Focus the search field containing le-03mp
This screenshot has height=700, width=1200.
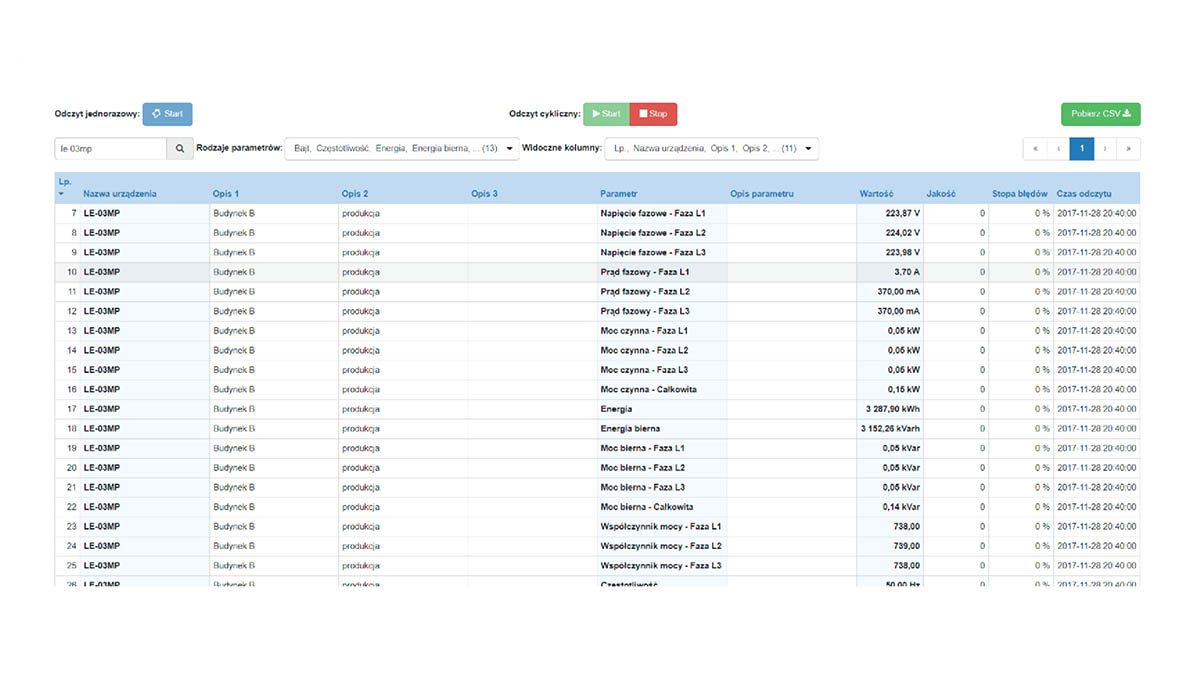tap(110, 149)
